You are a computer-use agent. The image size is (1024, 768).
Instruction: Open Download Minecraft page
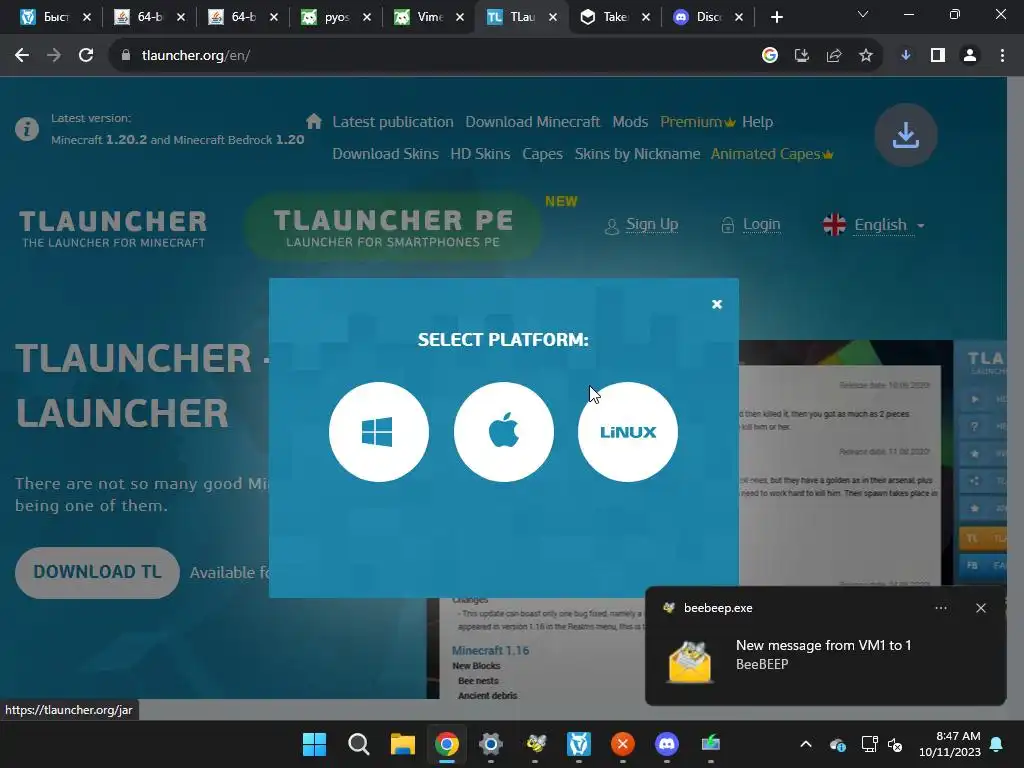coord(532,122)
